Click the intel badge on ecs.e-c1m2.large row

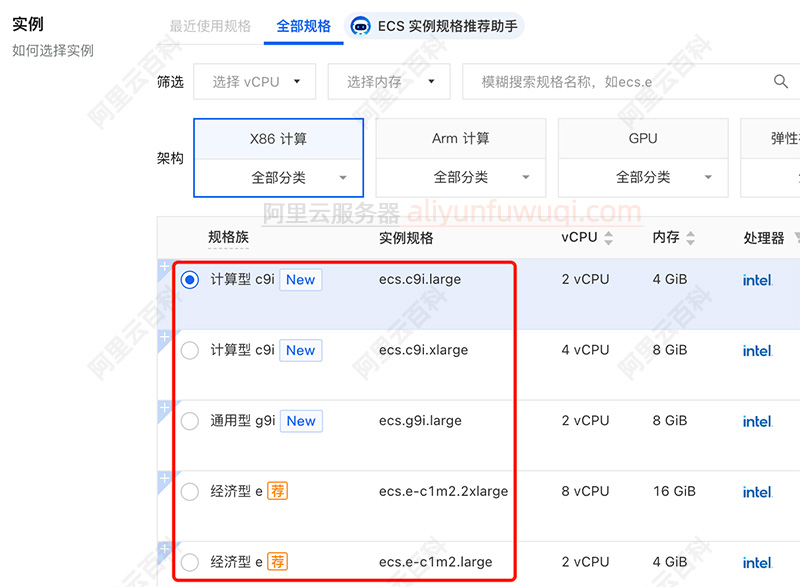pos(757,562)
